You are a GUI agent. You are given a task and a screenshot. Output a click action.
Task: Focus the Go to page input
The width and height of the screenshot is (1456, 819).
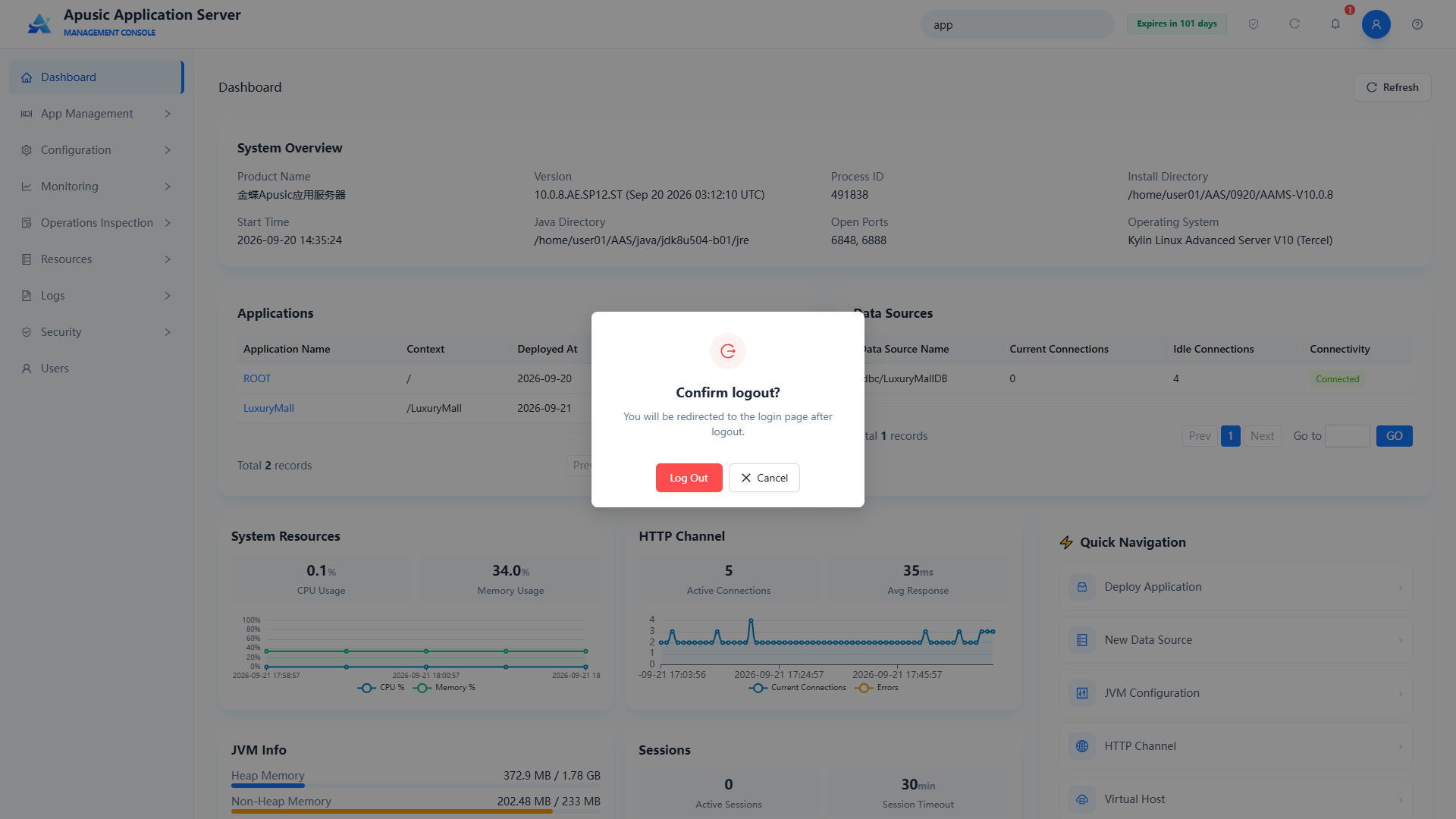[1347, 436]
